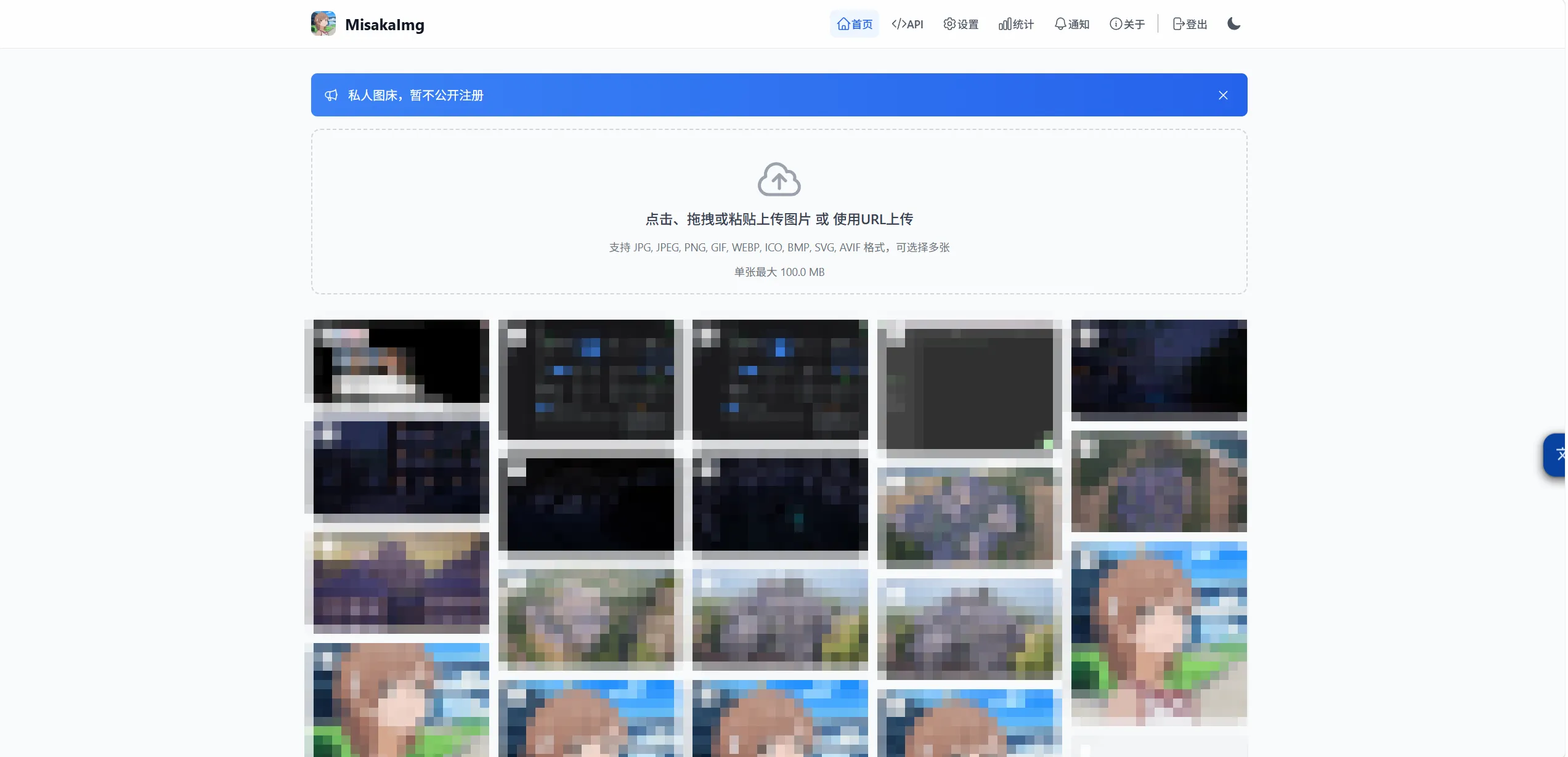Choose 使用URL上传 to upload by URL
Image resolution: width=1568 pixels, height=757 pixels.
click(x=872, y=219)
